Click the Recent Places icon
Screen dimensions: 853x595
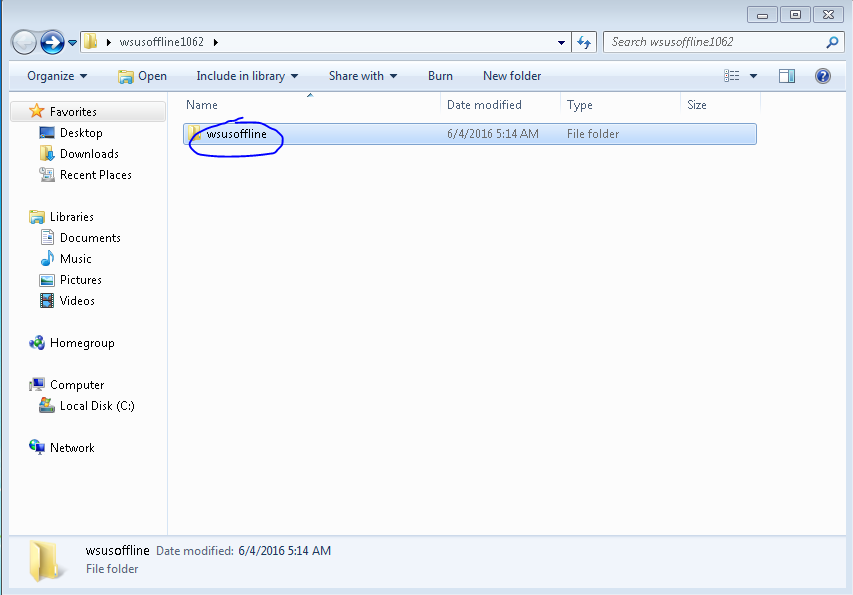coord(47,175)
